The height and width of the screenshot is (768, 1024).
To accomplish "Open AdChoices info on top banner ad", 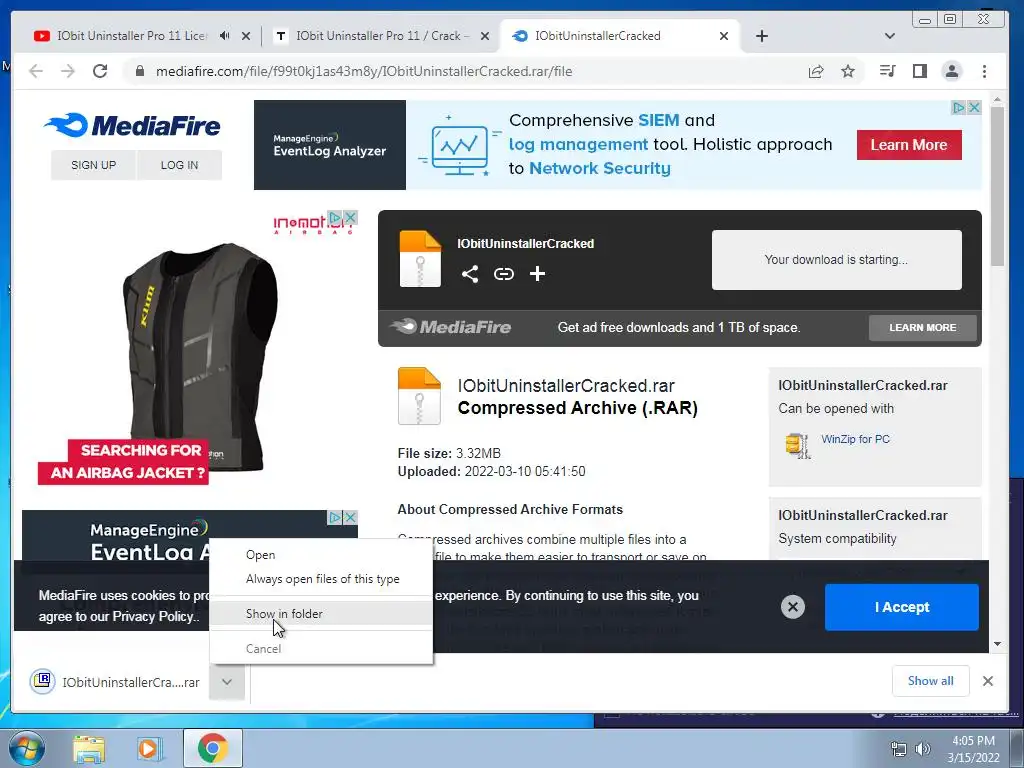I will point(959,107).
